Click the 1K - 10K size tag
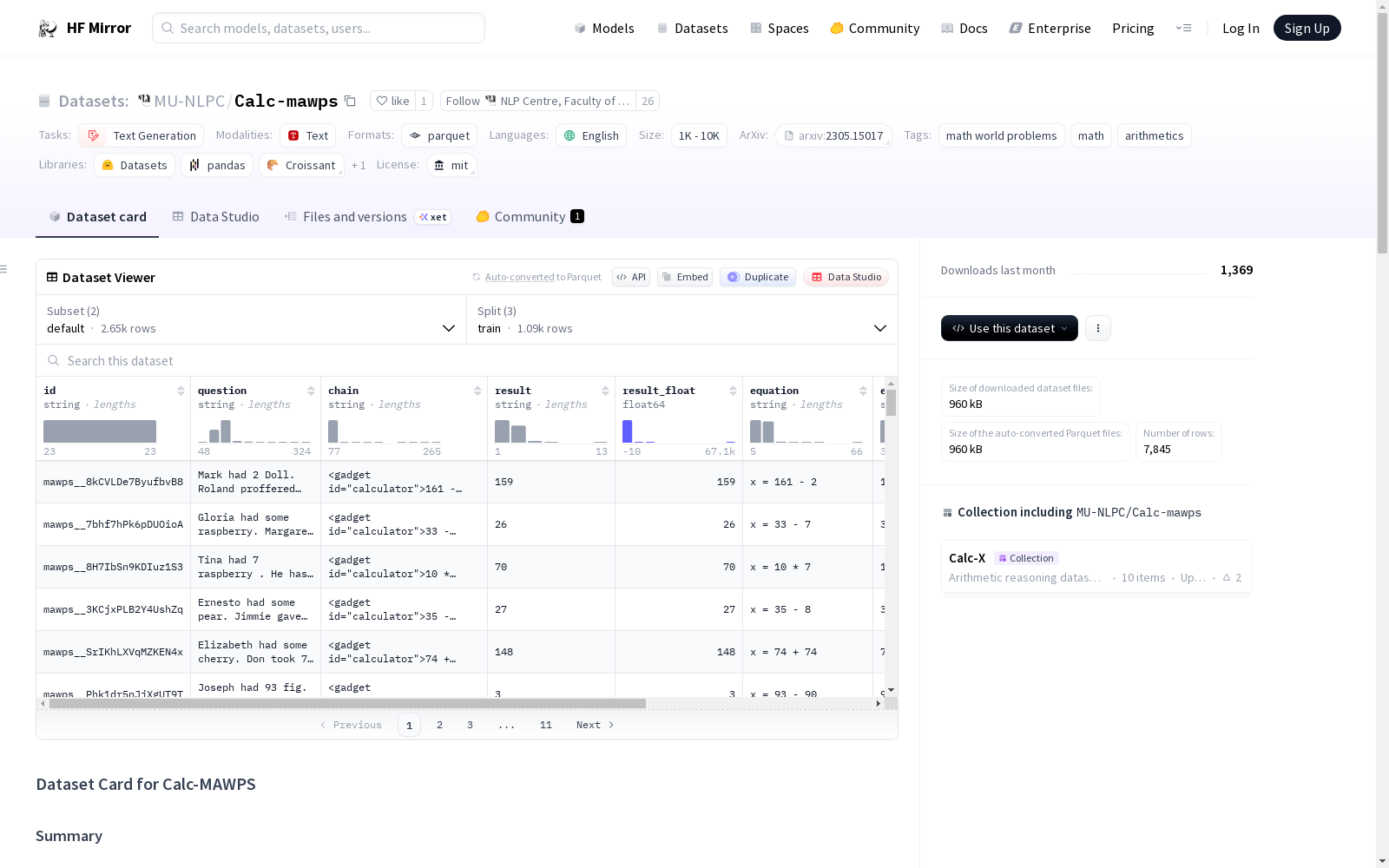This screenshot has height=868, width=1389. (x=698, y=135)
